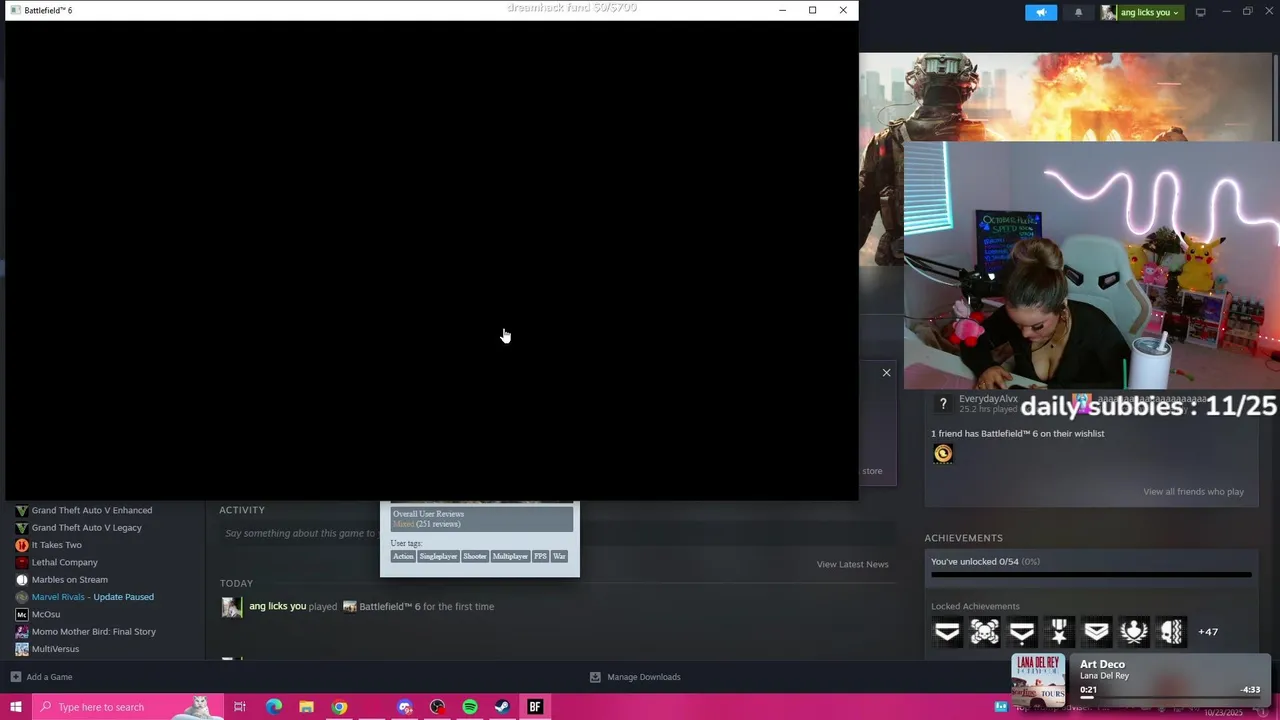The image size is (1280, 720).
Task: Select McOsu in game list
Action: pos(45,614)
